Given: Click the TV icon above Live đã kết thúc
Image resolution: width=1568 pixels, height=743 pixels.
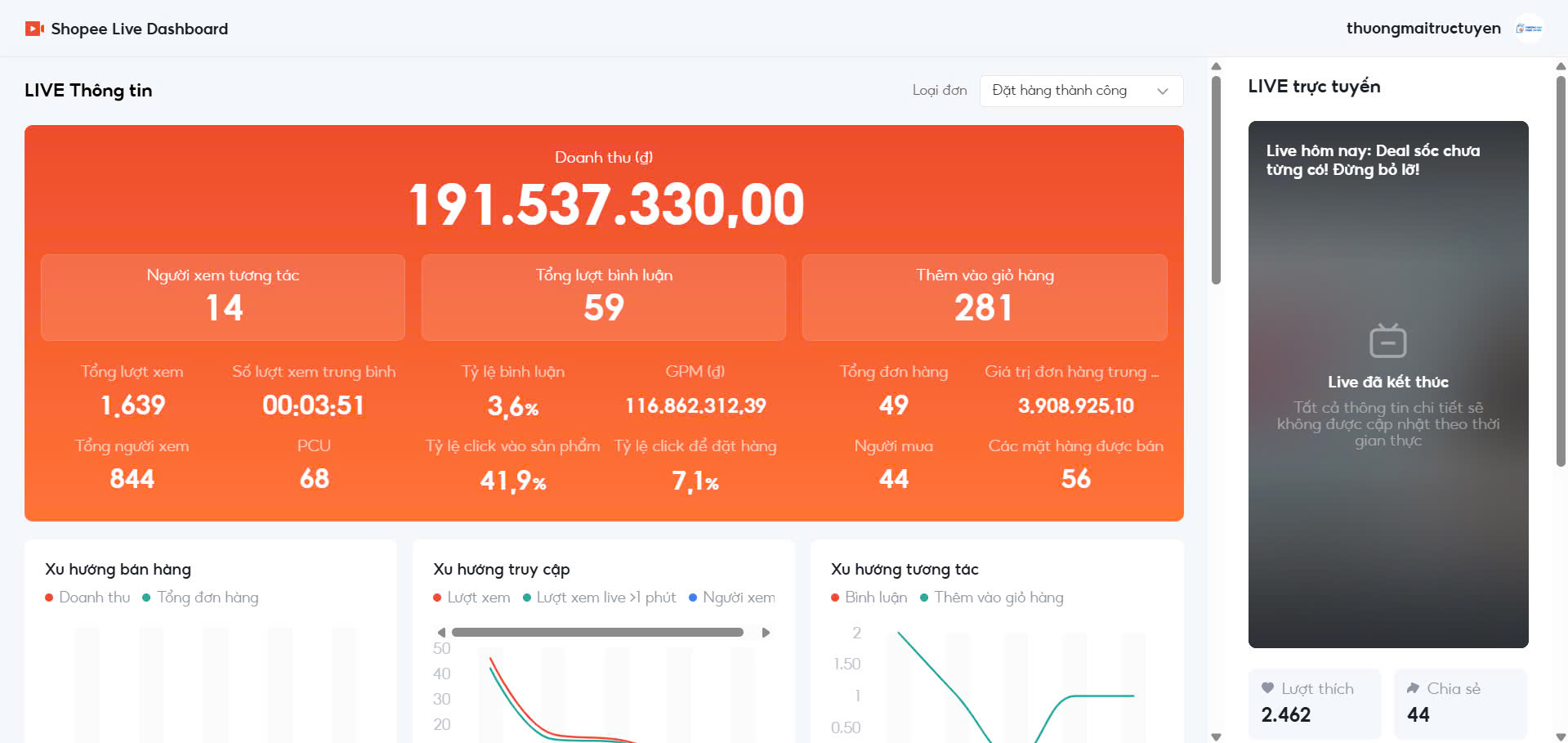Looking at the screenshot, I should (1387, 340).
